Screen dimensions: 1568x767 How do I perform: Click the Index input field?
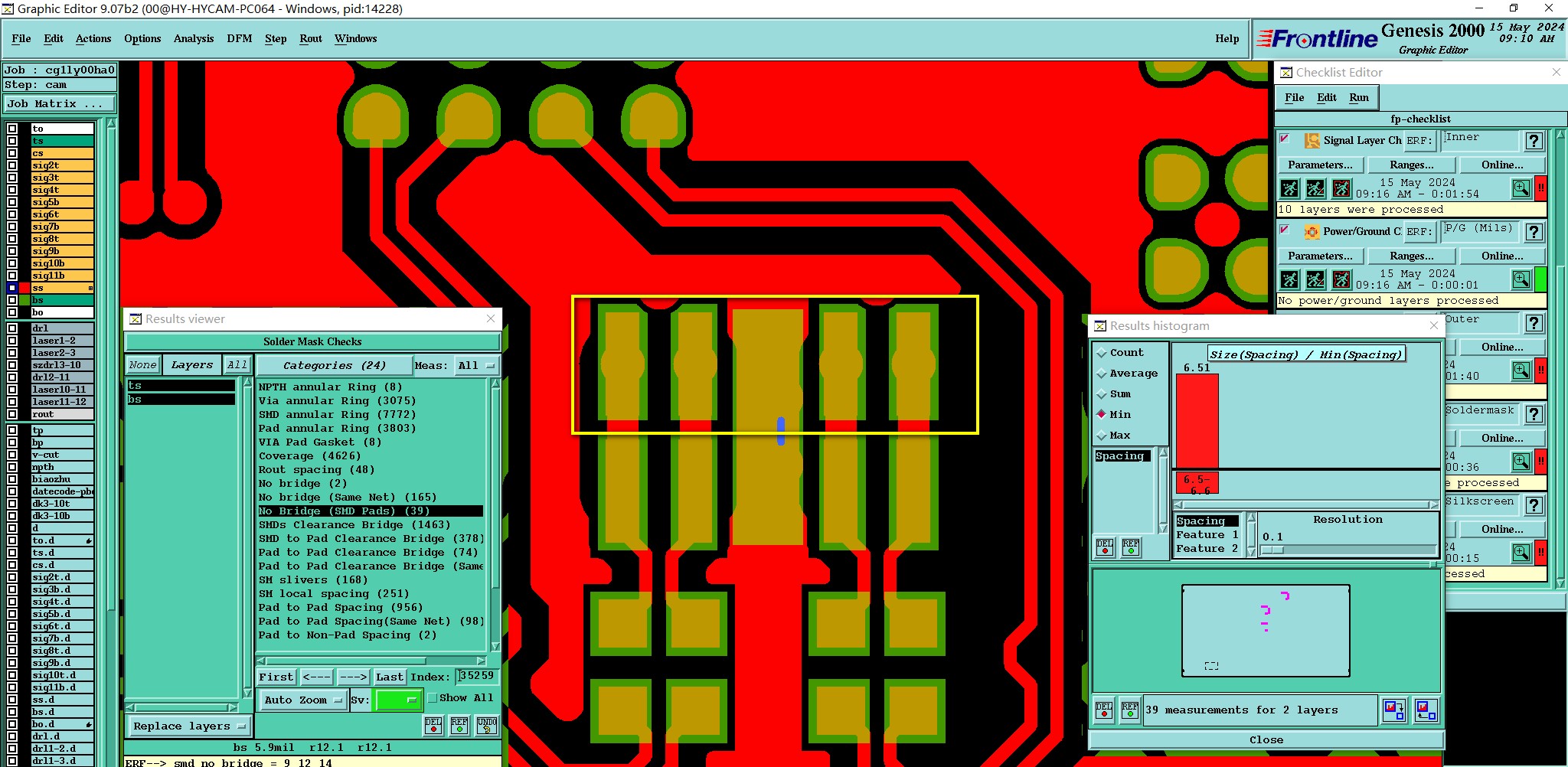[x=479, y=677]
